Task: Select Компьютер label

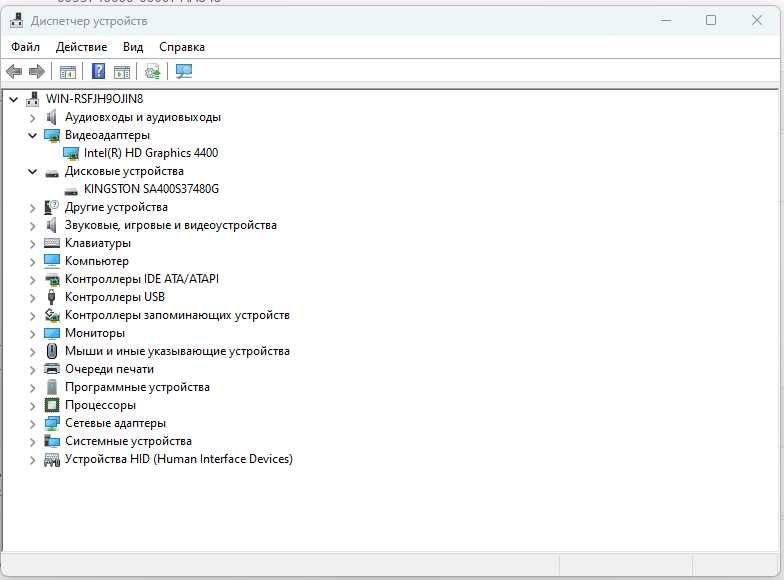Action: click(96, 261)
